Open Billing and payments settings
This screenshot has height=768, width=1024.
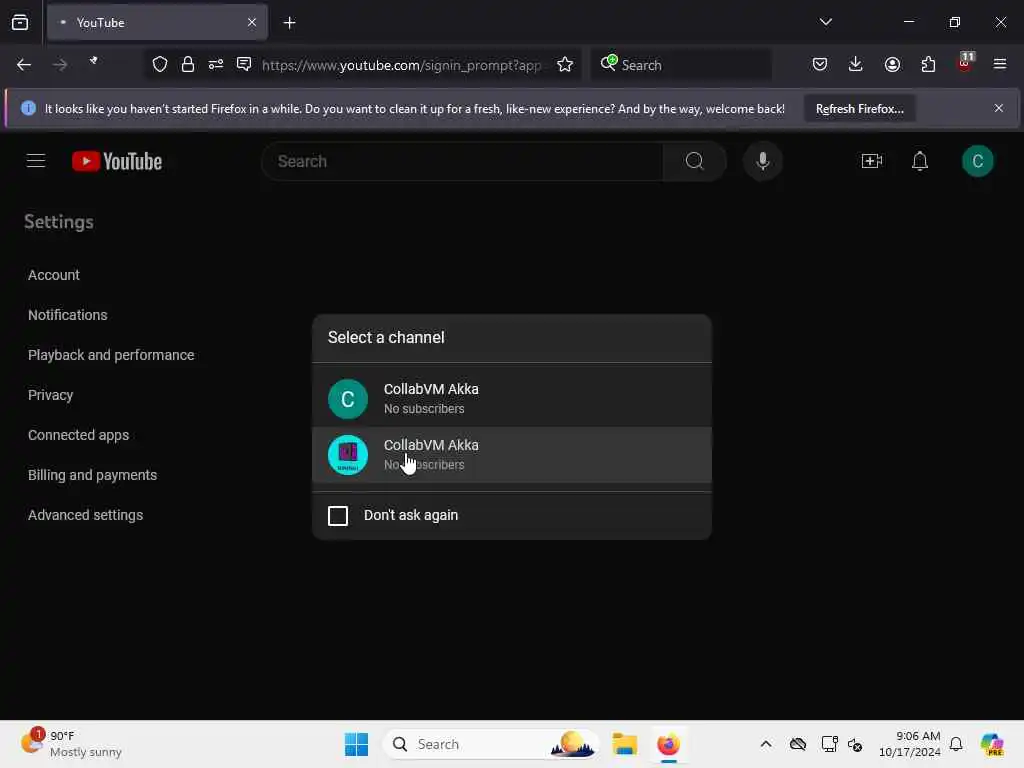92,475
